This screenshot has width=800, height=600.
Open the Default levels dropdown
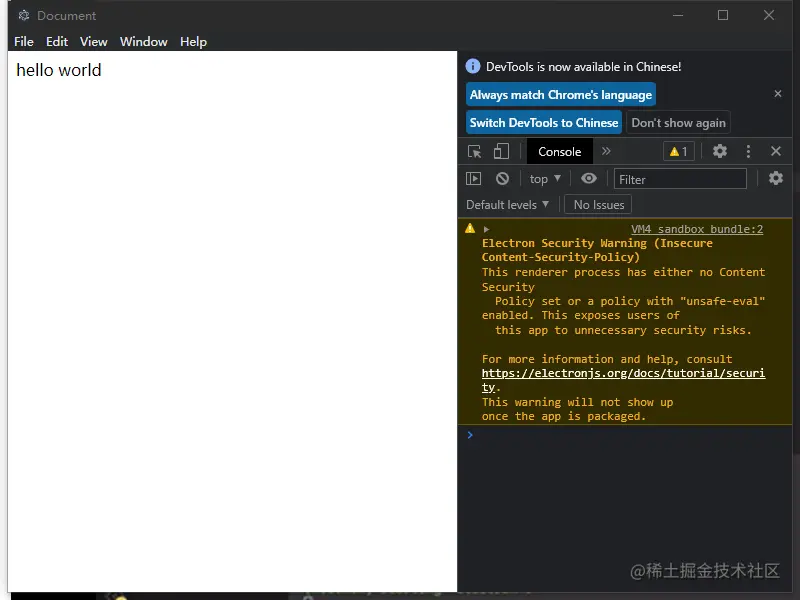(507, 204)
